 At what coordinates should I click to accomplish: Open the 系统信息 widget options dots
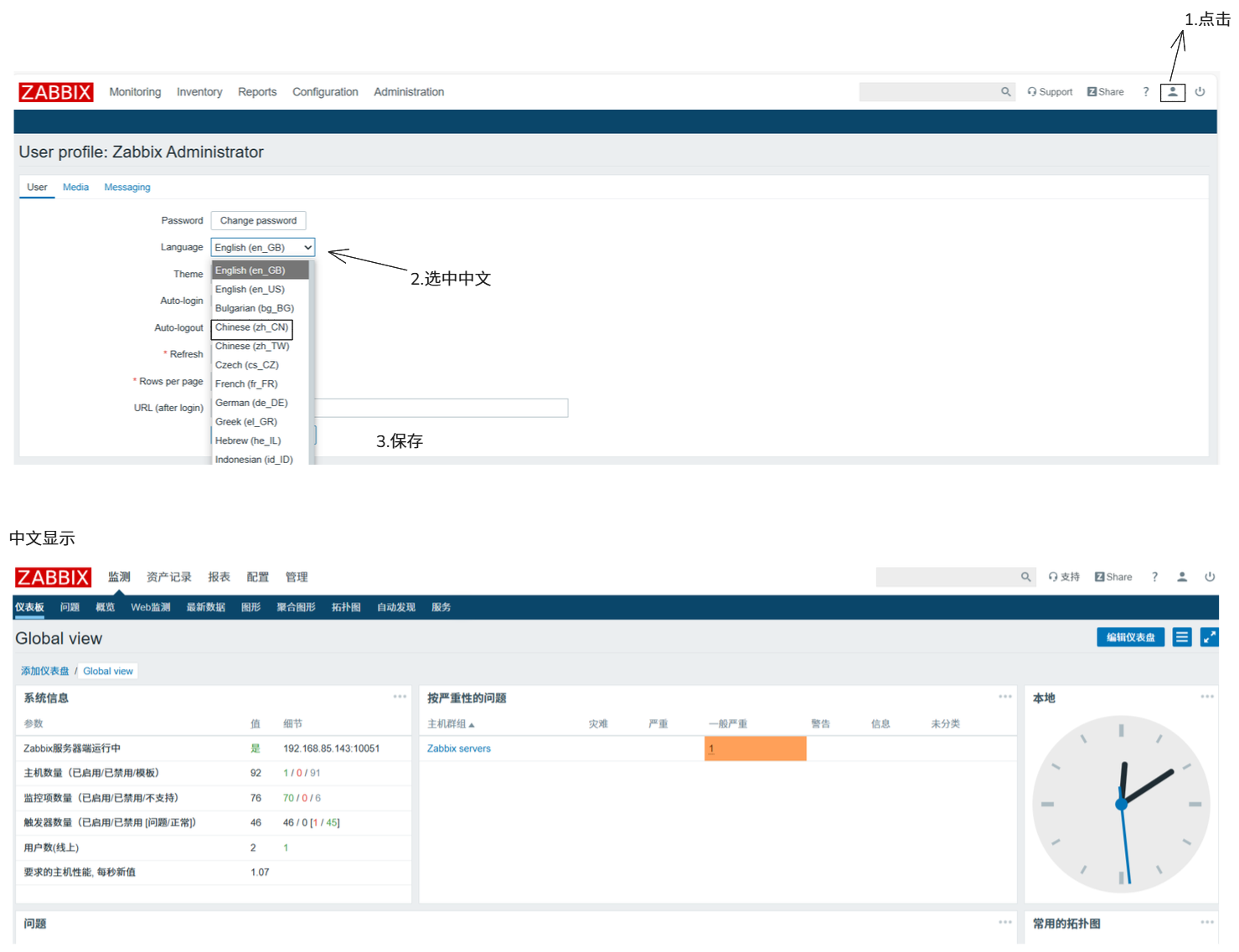coord(400,697)
